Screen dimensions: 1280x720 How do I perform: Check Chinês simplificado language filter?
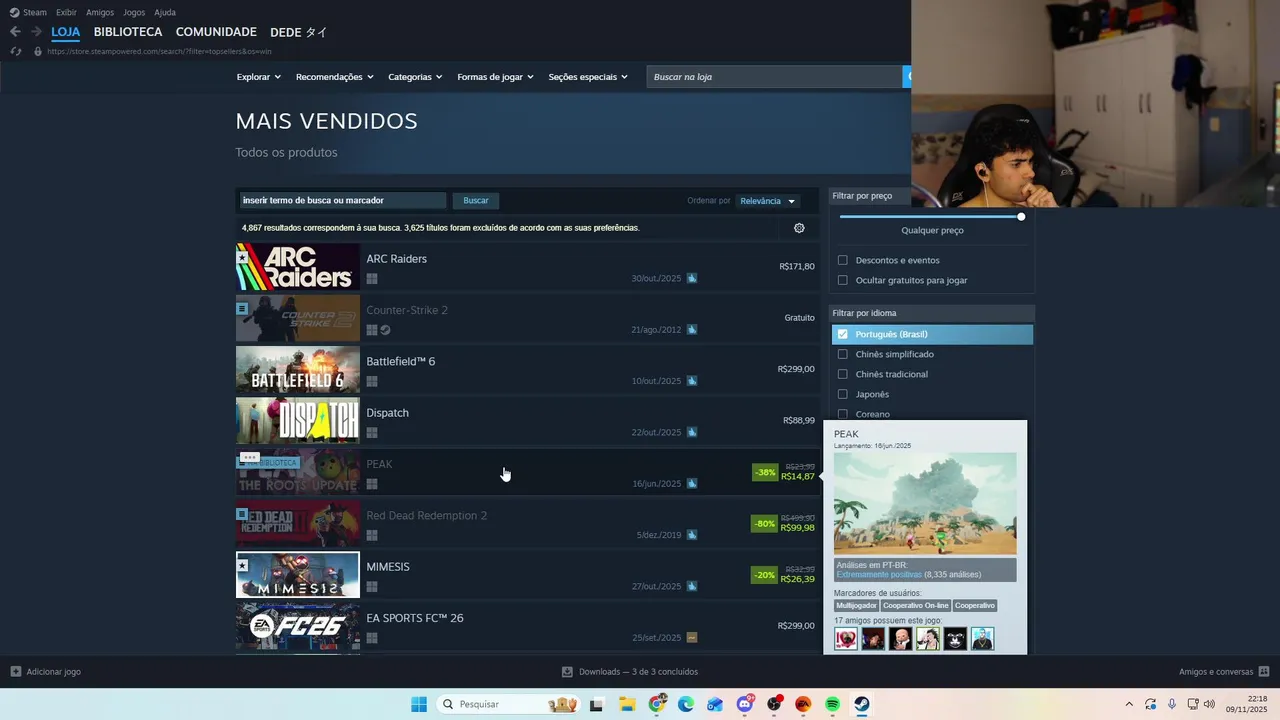point(842,354)
